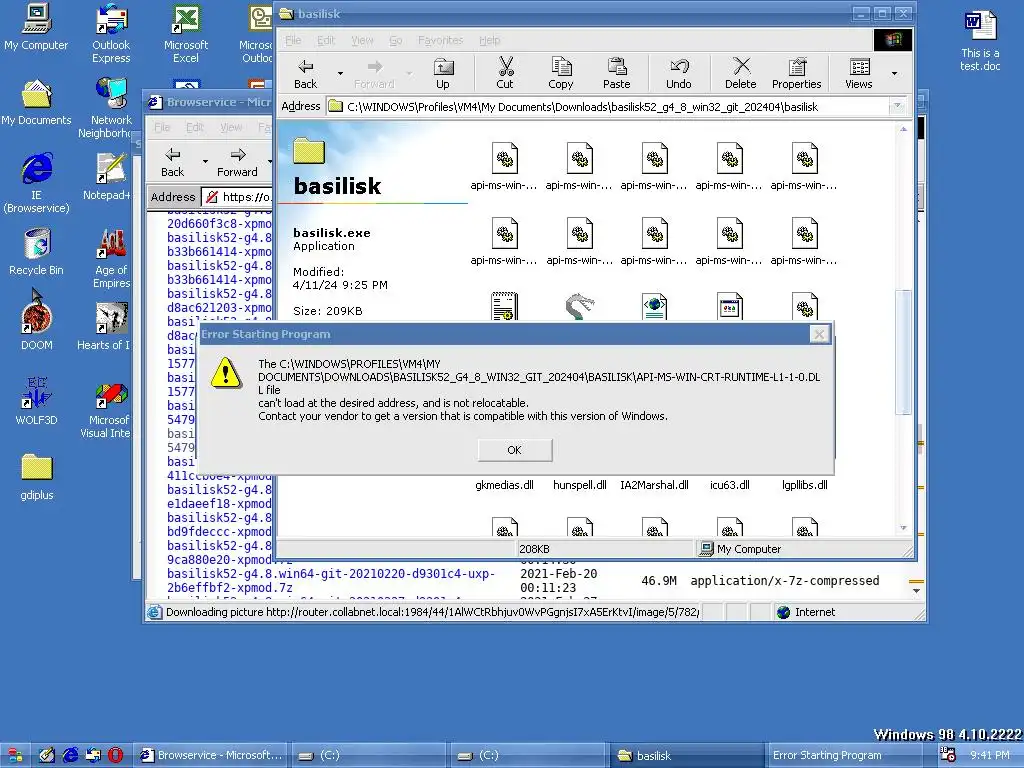
Task: Select Microsoft Excel desktop shortcut
Action: point(185,34)
